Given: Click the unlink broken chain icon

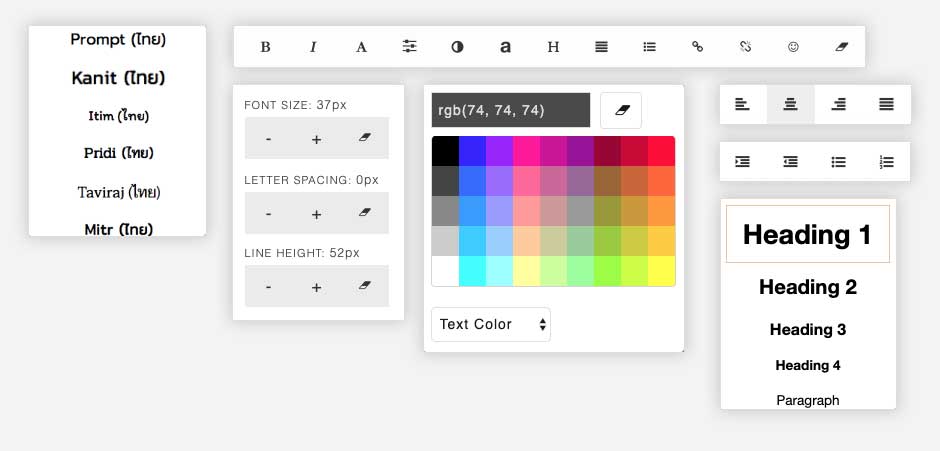Looking at the screenshot, I should [745, 46].
